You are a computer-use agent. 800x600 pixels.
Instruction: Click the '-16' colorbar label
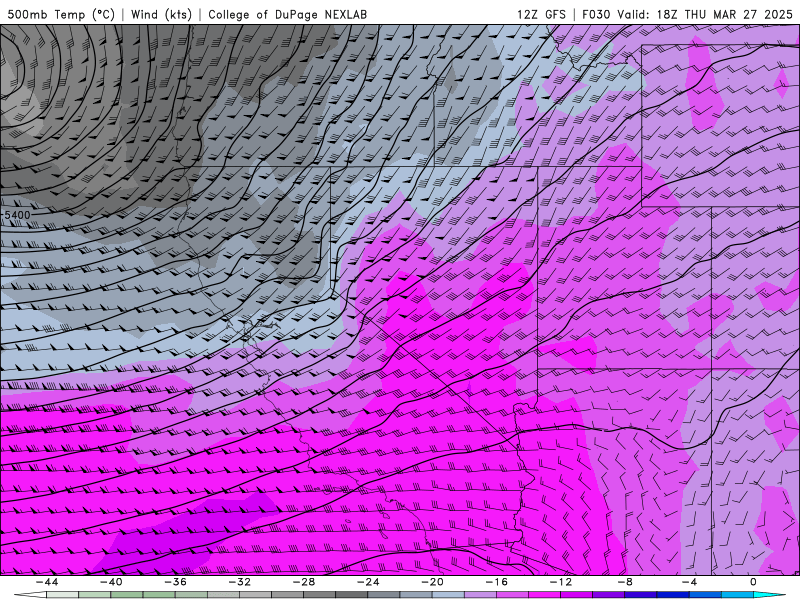click(x=496, y=582)
